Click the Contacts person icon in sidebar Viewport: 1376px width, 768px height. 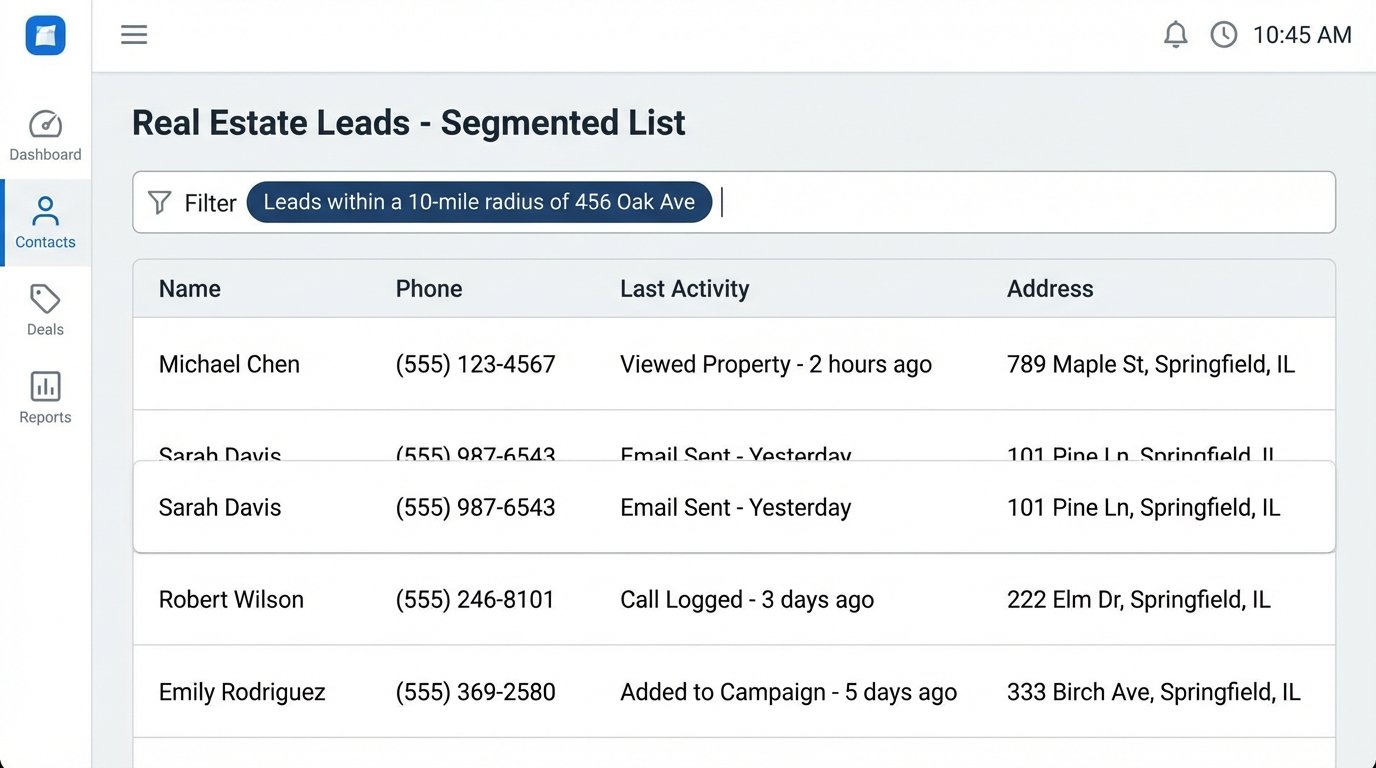click(45, 211)
